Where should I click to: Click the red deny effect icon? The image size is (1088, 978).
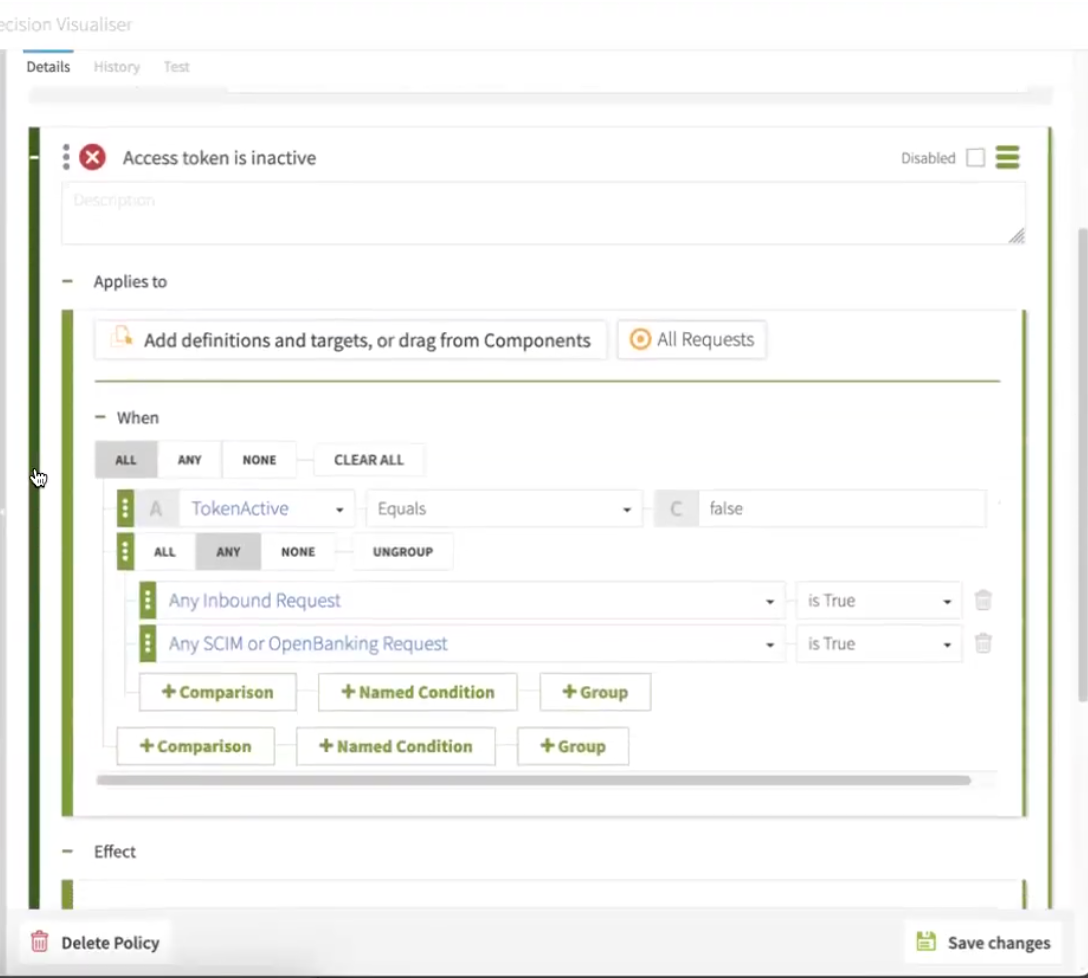click(x=92, y=157)
